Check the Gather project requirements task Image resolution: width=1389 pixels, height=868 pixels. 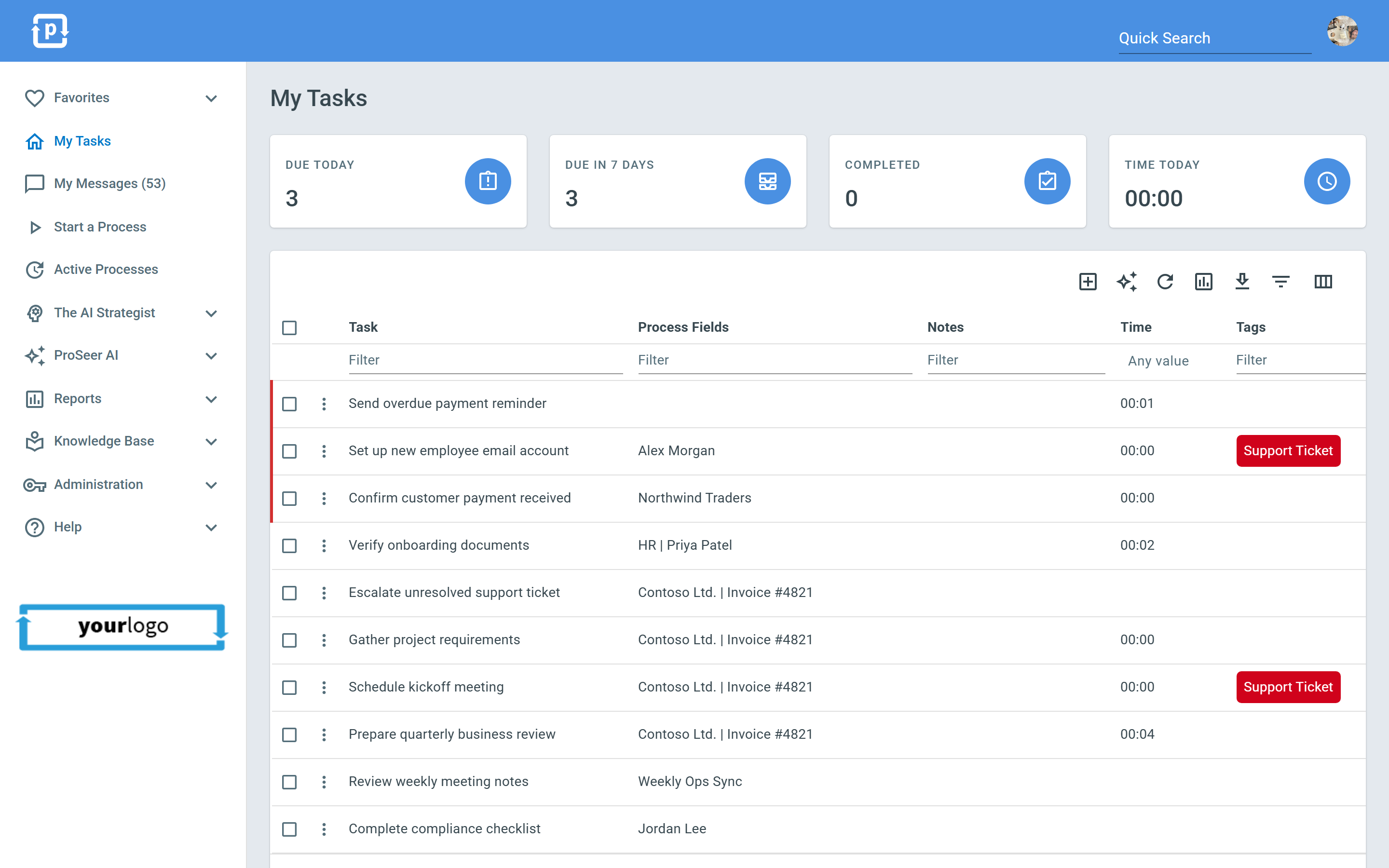(x=289, y=640)
